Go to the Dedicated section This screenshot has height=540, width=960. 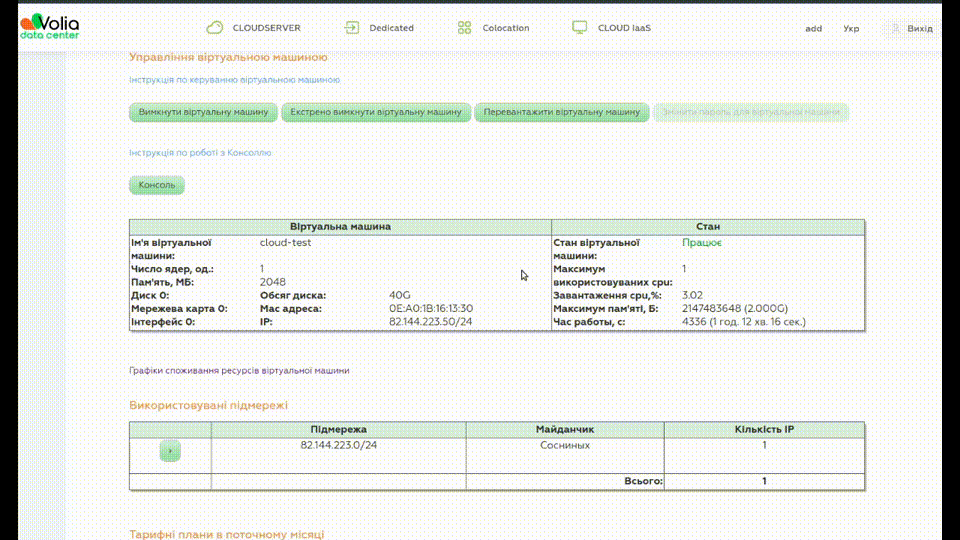coord(391,28)
